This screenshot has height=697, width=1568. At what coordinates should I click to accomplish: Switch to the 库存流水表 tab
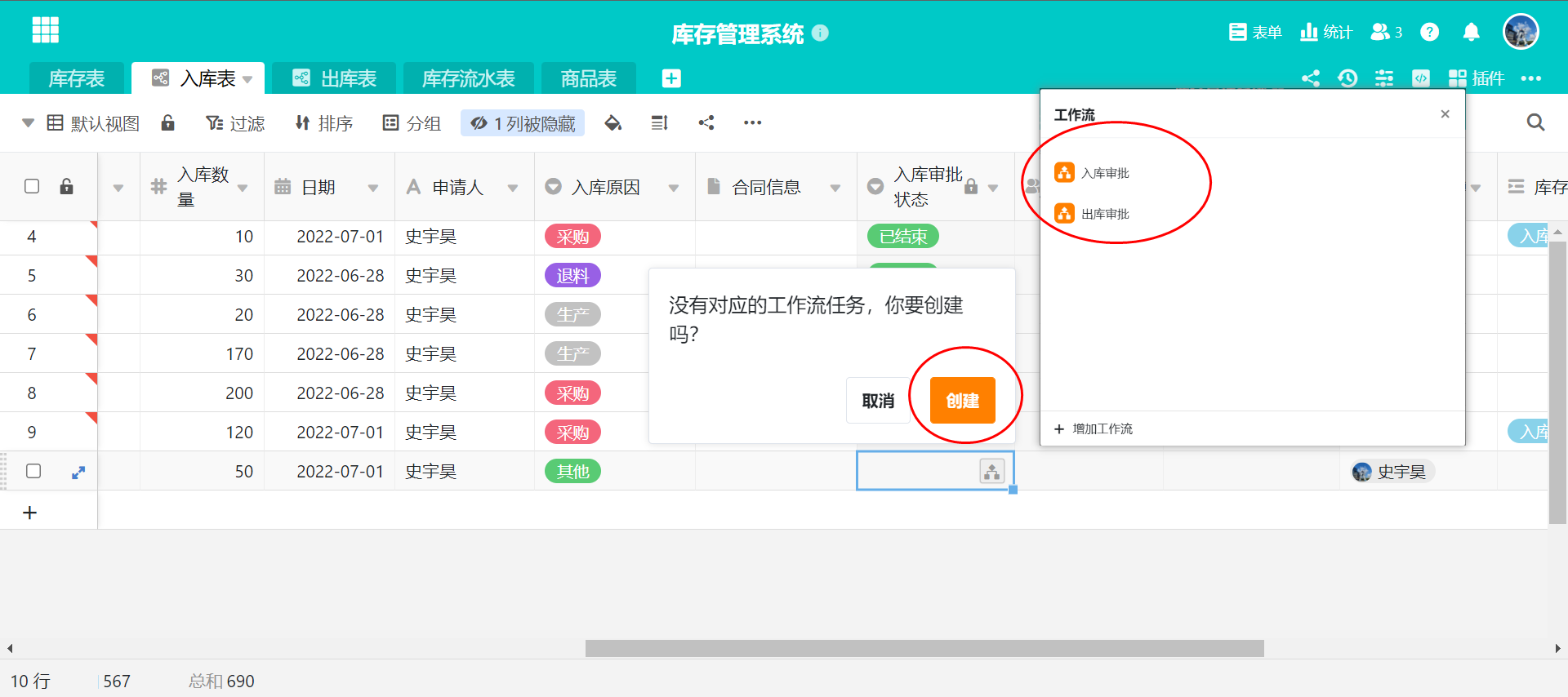(469, 78)
